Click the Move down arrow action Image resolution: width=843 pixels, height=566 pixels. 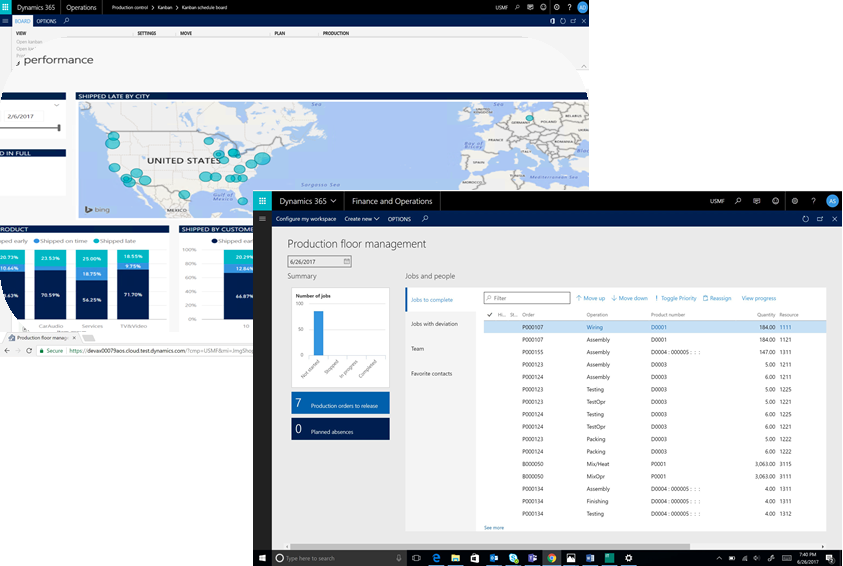pos(629,298)
